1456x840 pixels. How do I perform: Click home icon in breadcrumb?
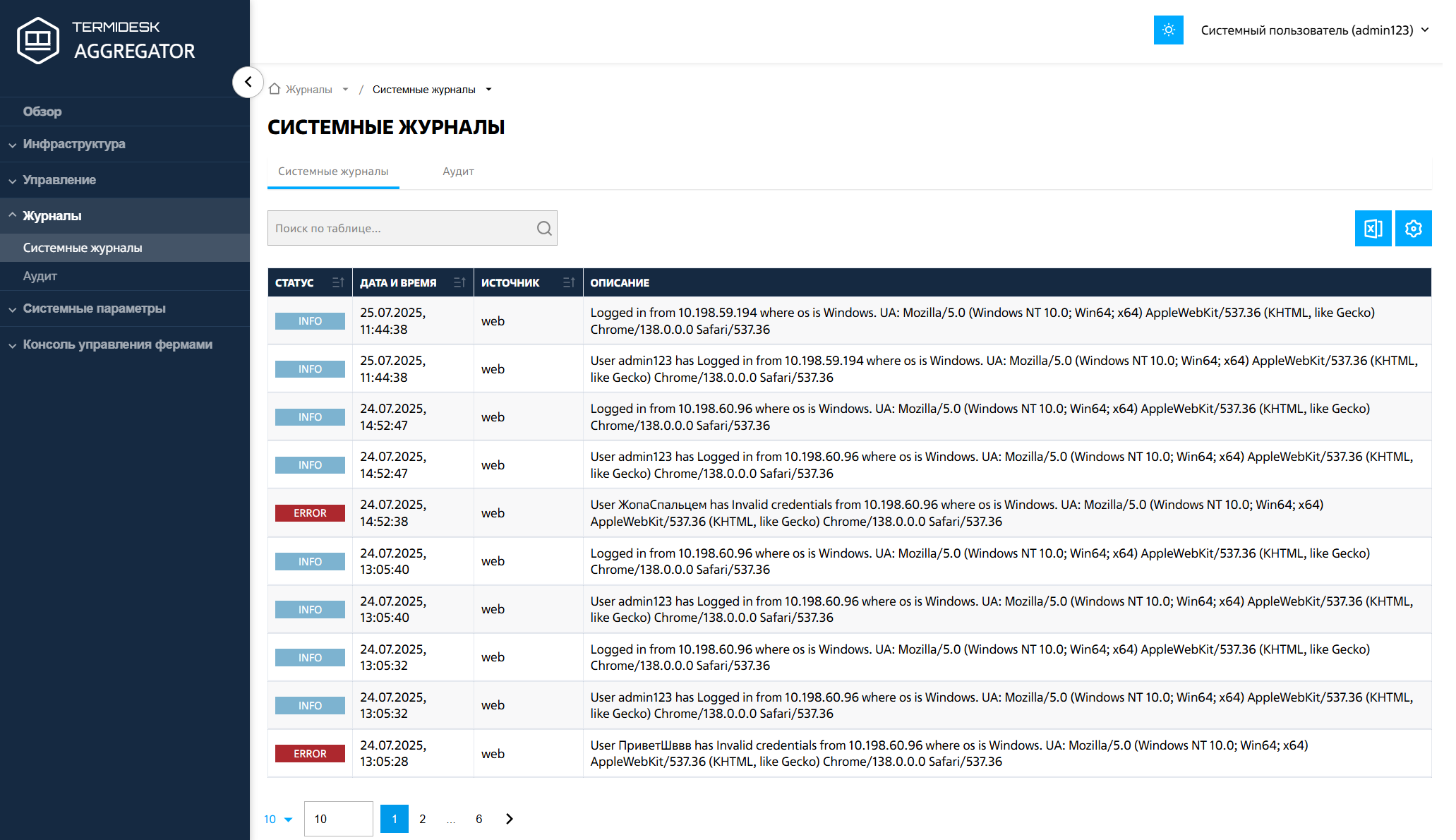[x=275, y=89]
